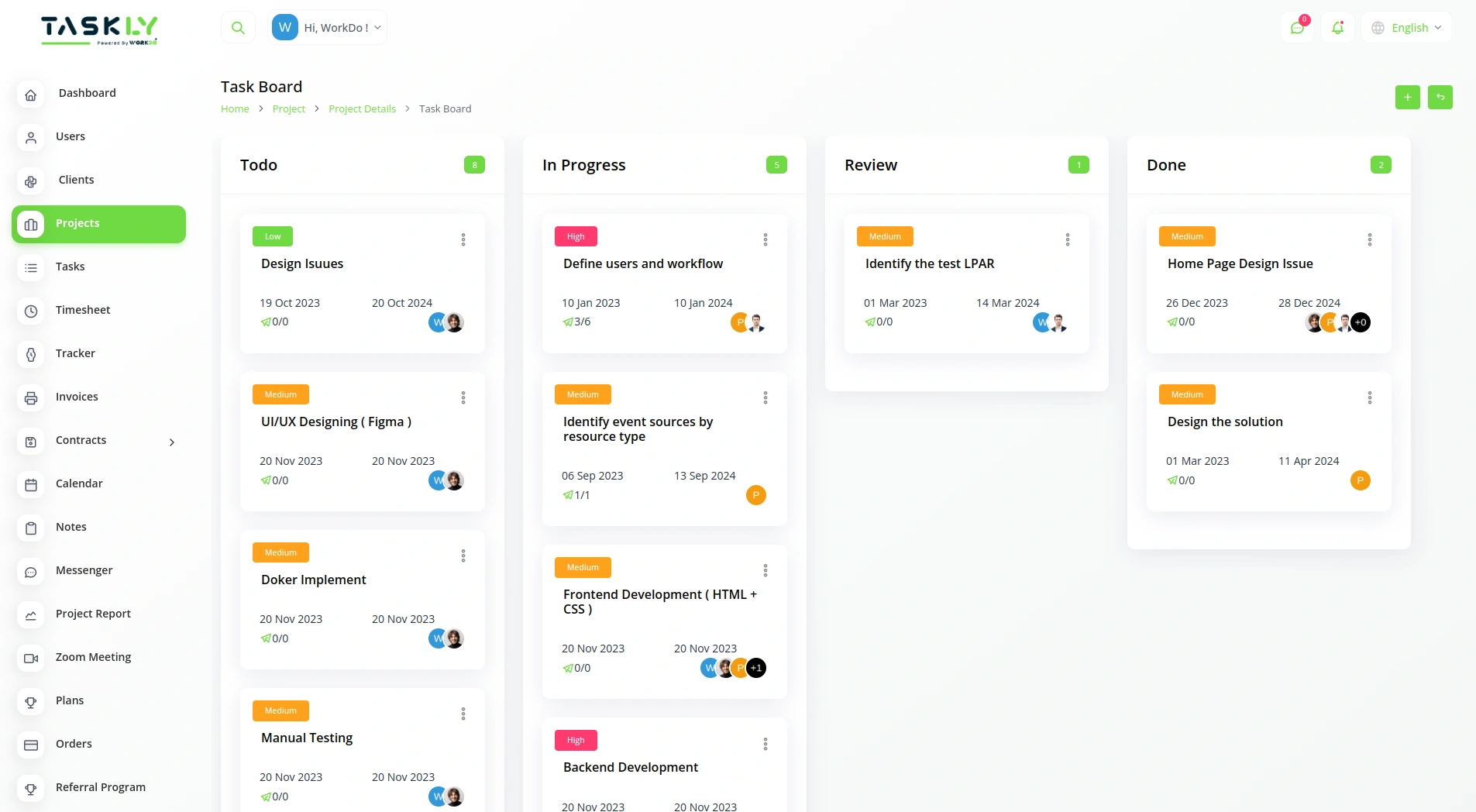The image size is (1476, 812).
Task: Open three-dot menu on Home Page Design Issue
Action: [x=1370, y=239]
